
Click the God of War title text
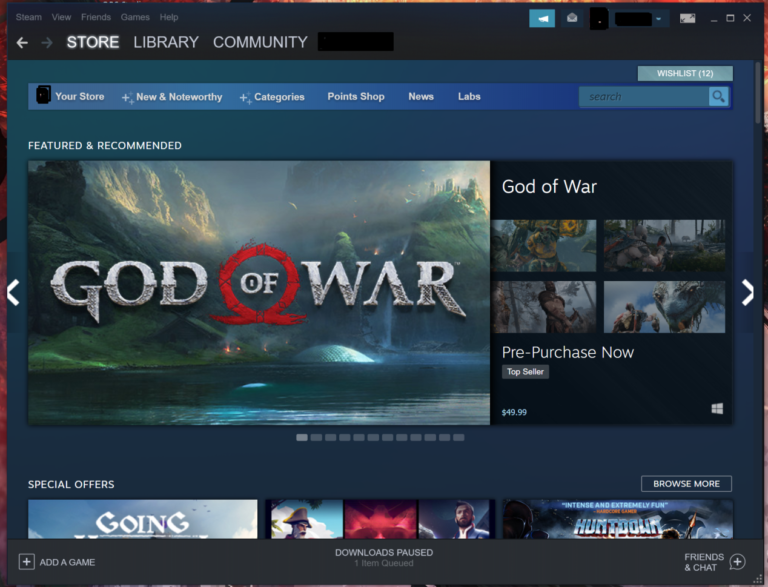click(x=549, y=187)
